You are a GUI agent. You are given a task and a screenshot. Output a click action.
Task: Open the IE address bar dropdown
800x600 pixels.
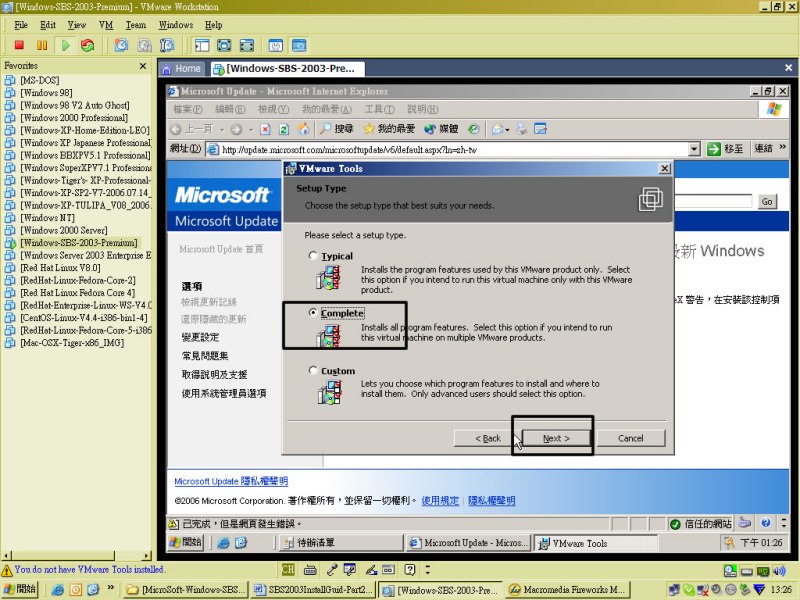[694, 149]
